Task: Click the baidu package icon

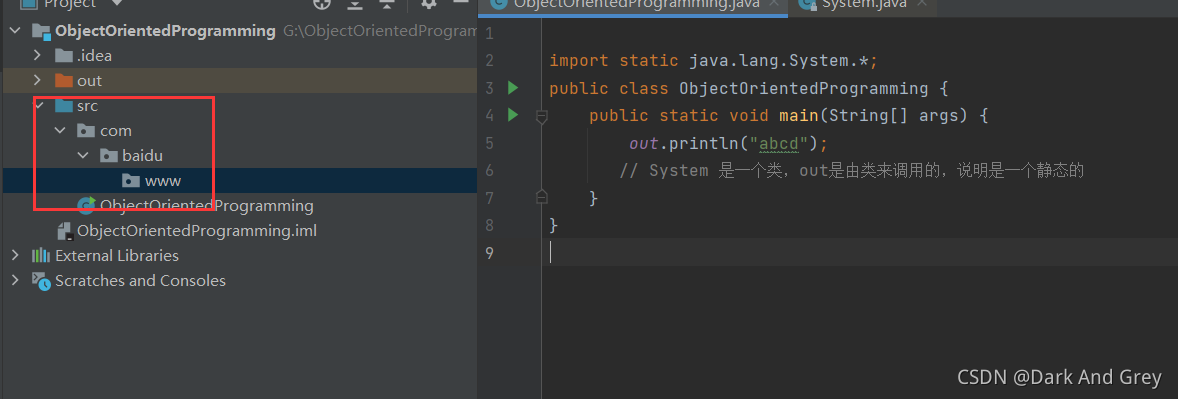Action: coord(109,156)
